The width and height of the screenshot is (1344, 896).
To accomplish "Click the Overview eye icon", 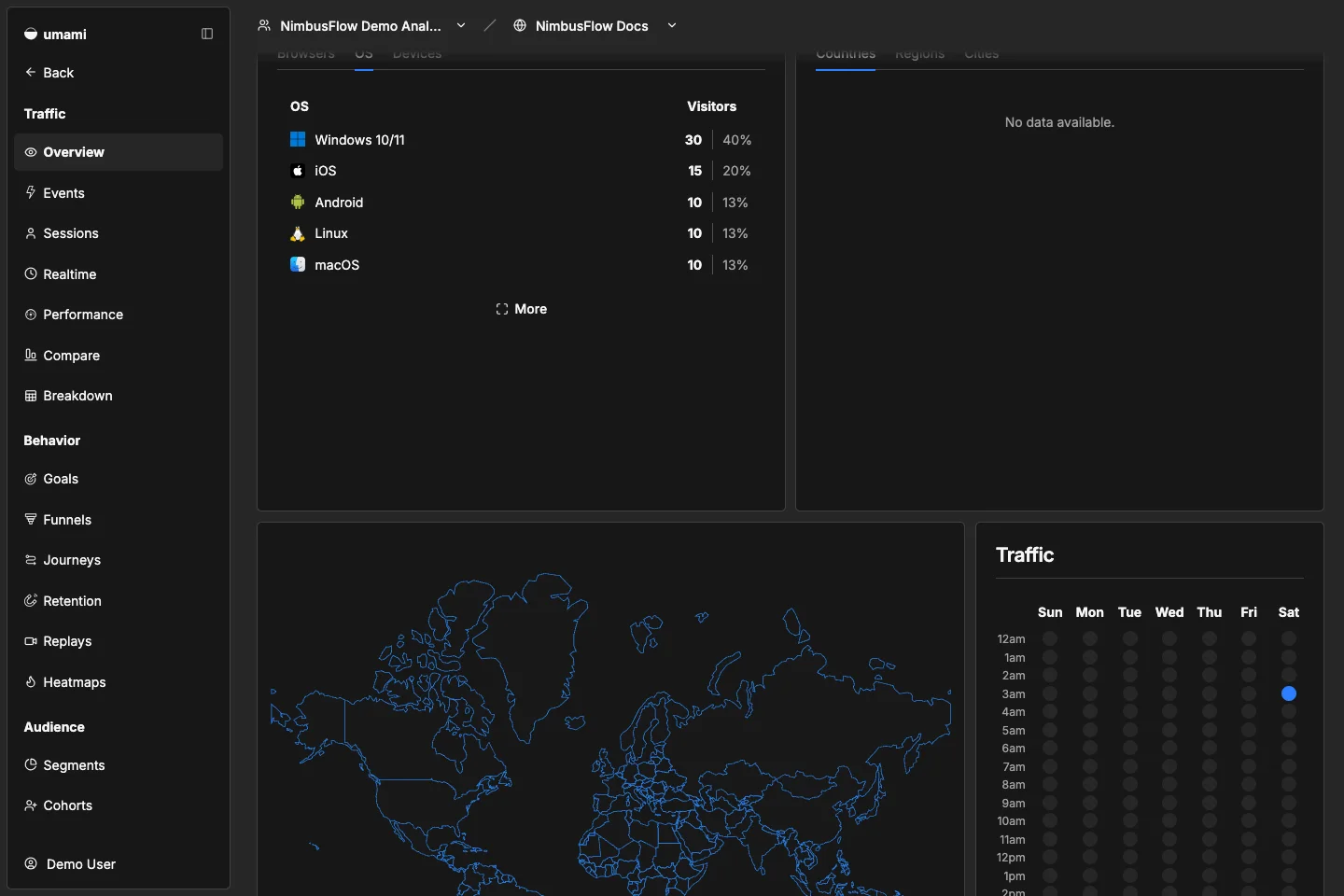I will 31,152.
